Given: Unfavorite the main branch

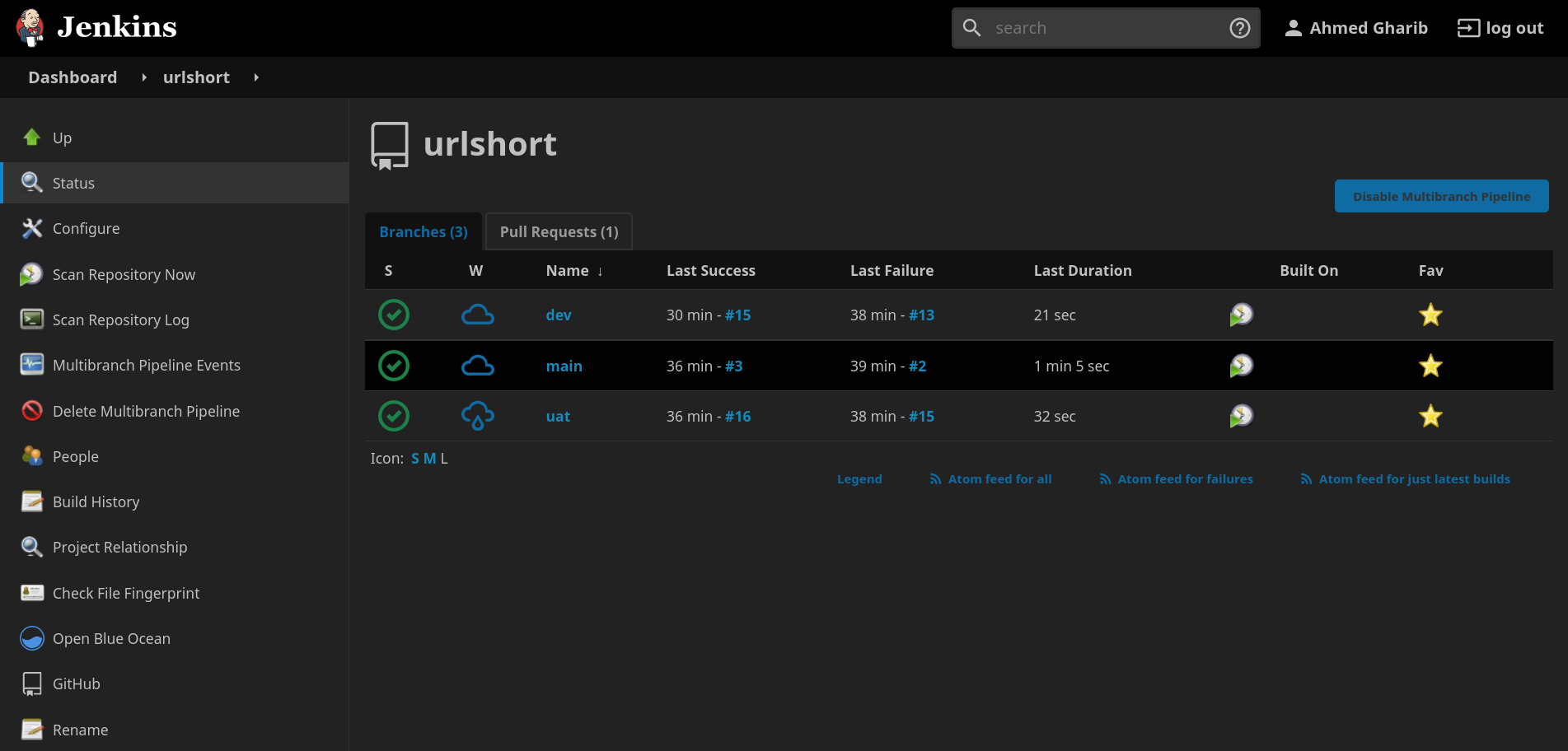Looking at the screenshot, I should [x=1430, y=366].
